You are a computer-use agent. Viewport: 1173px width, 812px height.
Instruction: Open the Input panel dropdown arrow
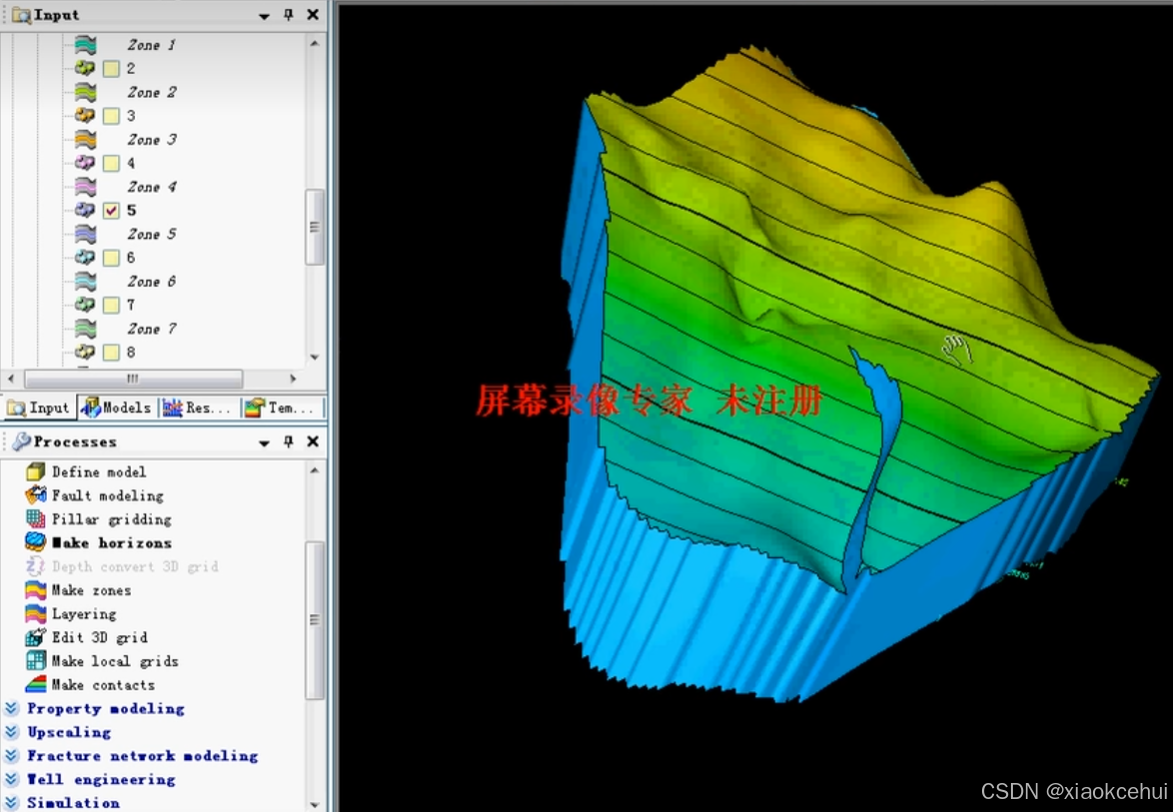pos(264,16)
